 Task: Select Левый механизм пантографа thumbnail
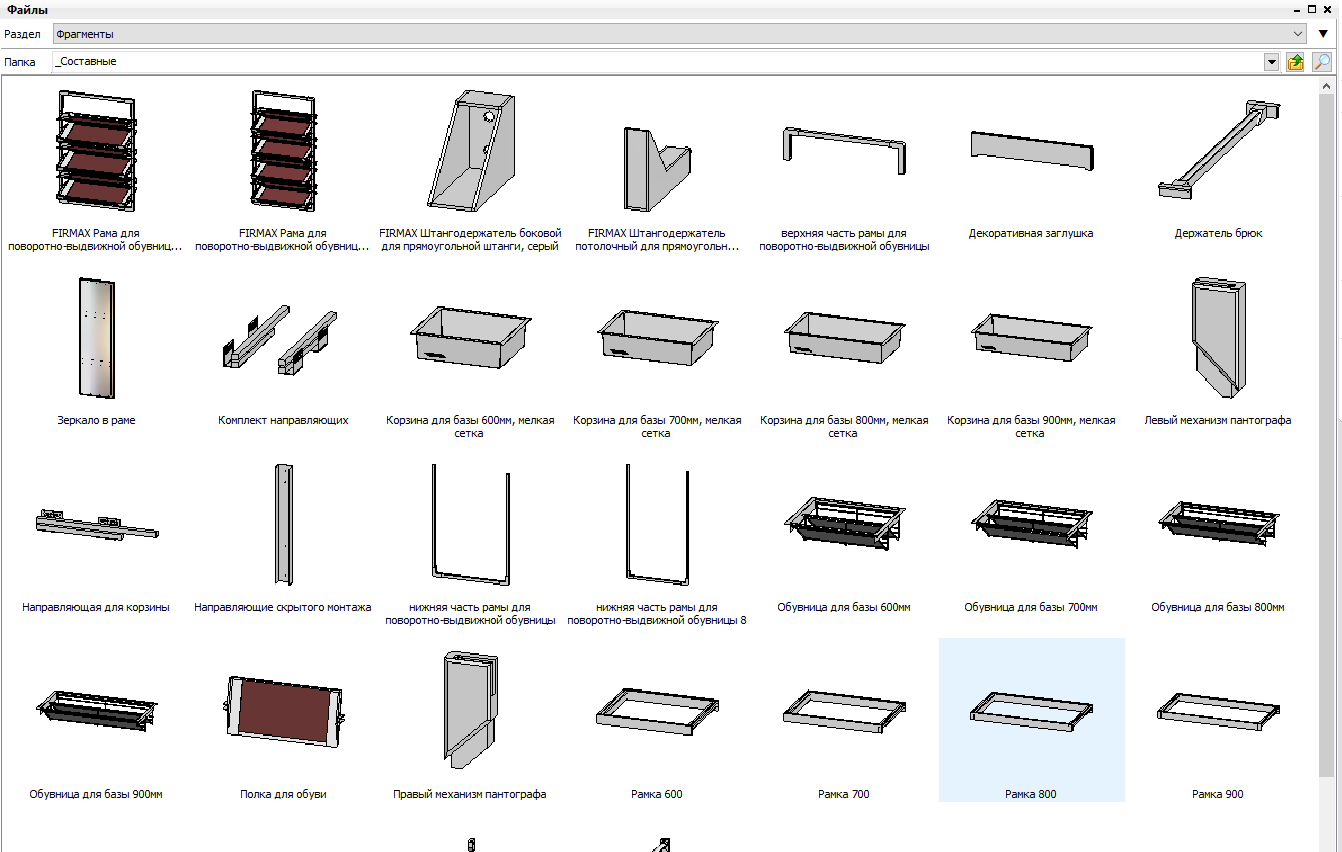coord(1218,338)
